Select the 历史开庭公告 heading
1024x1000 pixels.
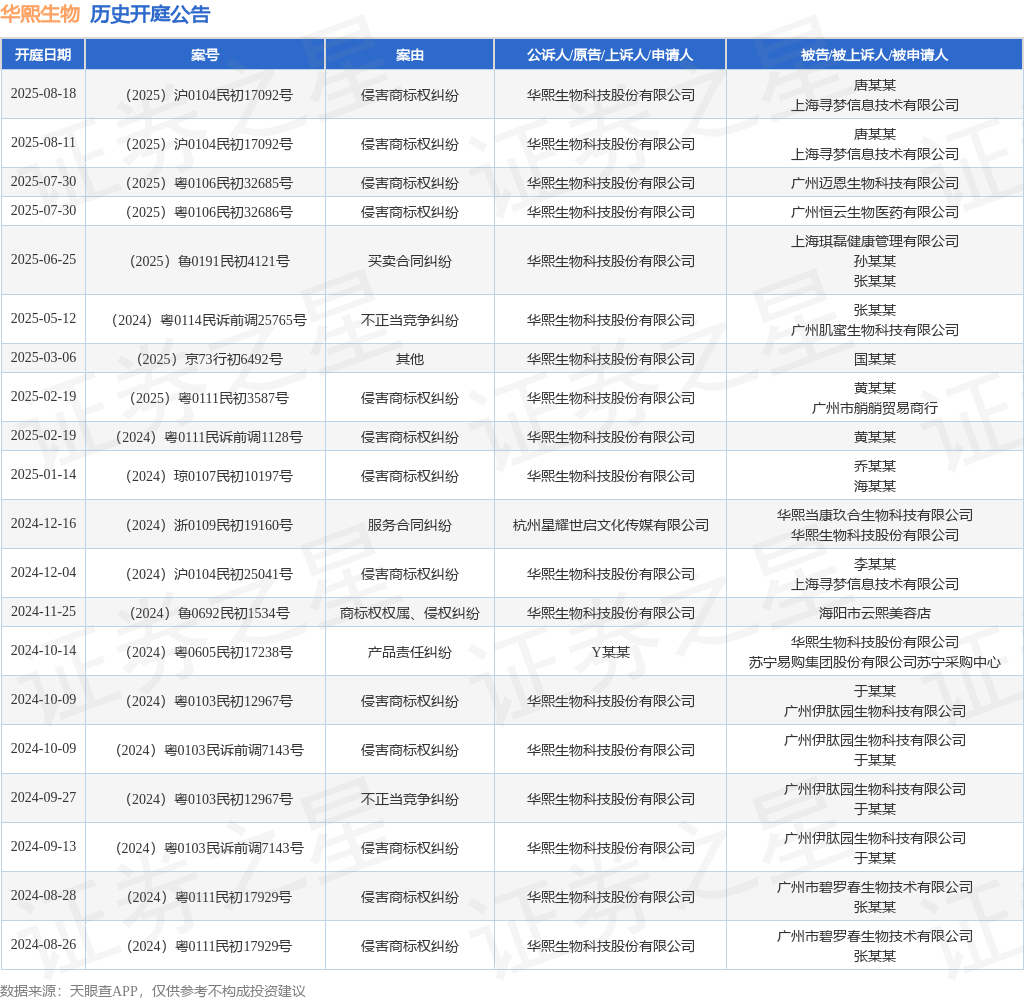point(150,14)
